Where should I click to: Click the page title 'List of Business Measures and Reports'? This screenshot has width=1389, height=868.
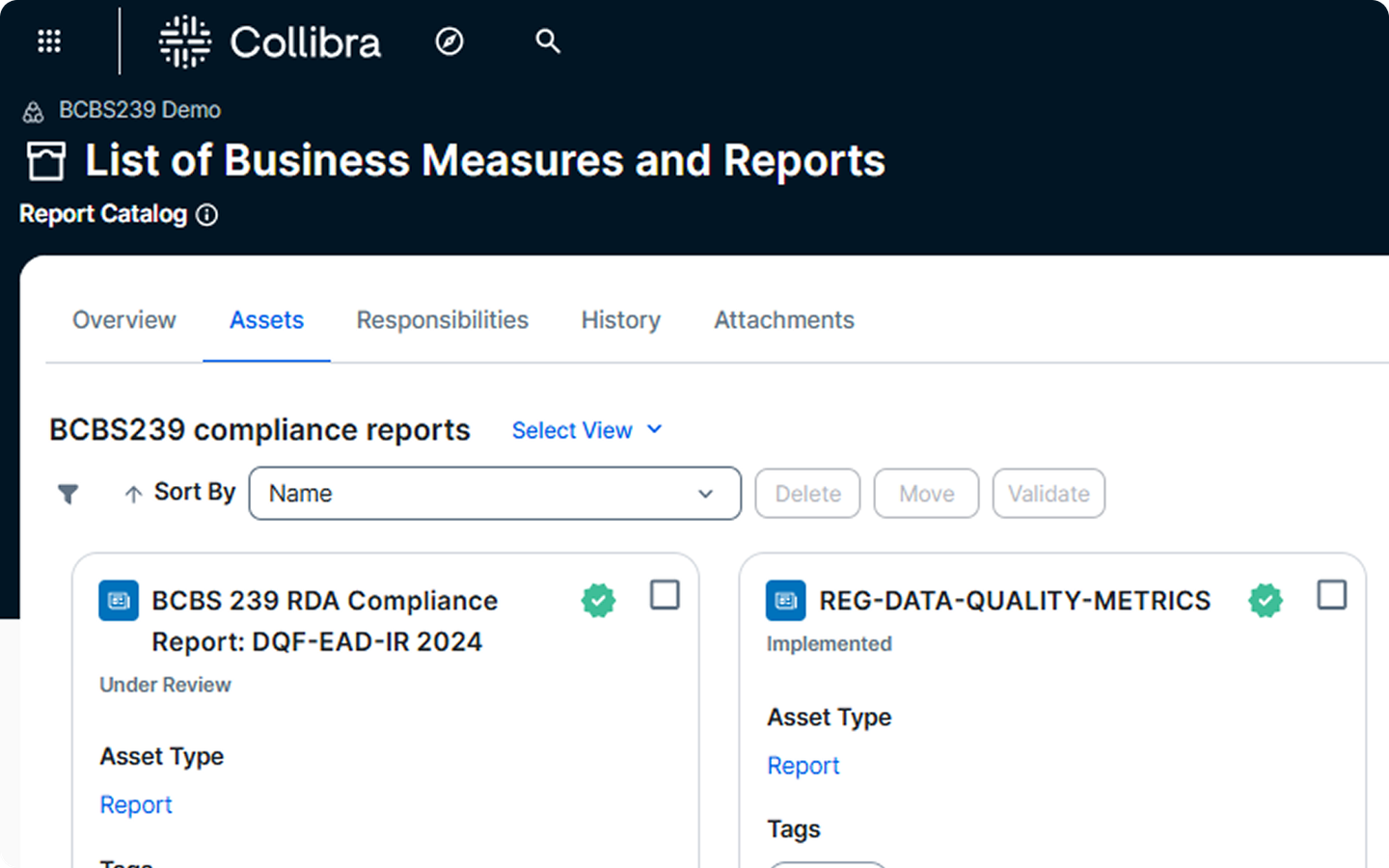coord(485,160)
